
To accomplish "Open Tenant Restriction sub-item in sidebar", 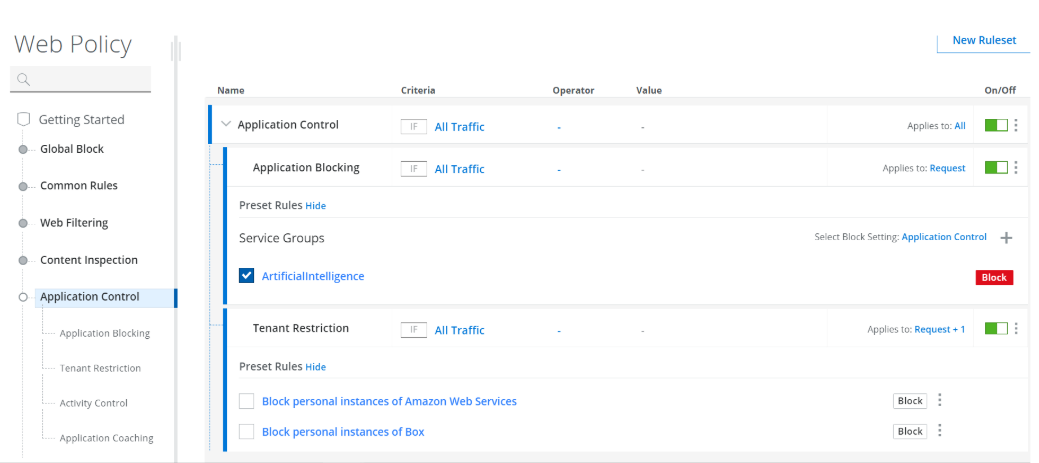I will [100, 368].
